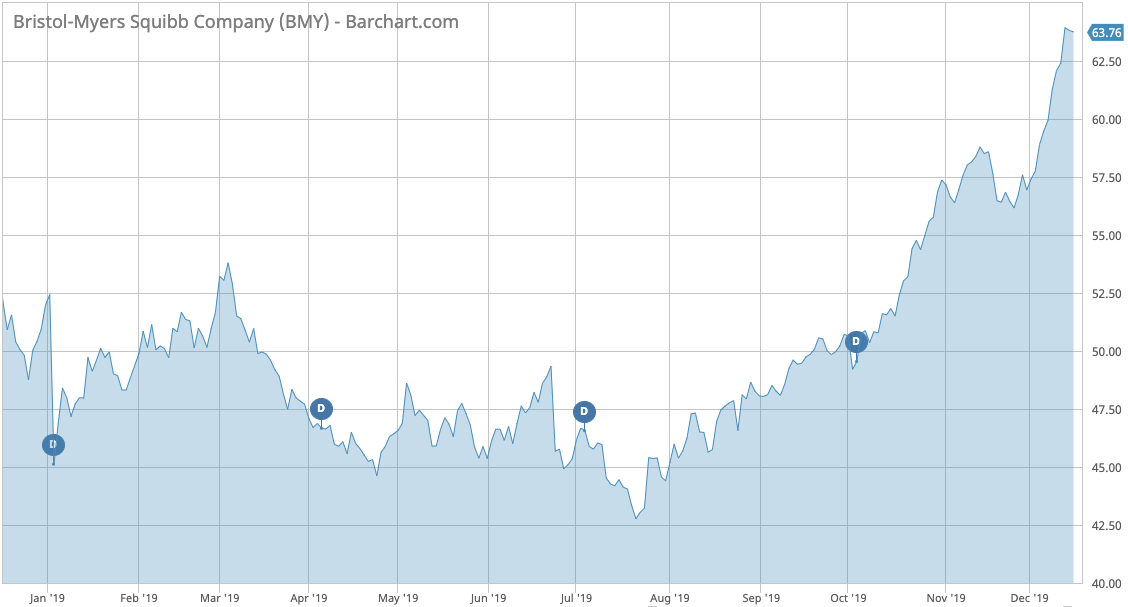Screen dimensions: 1128x607
Task: Click the 63.76 current price tag
Action: tap(1105, 33)
